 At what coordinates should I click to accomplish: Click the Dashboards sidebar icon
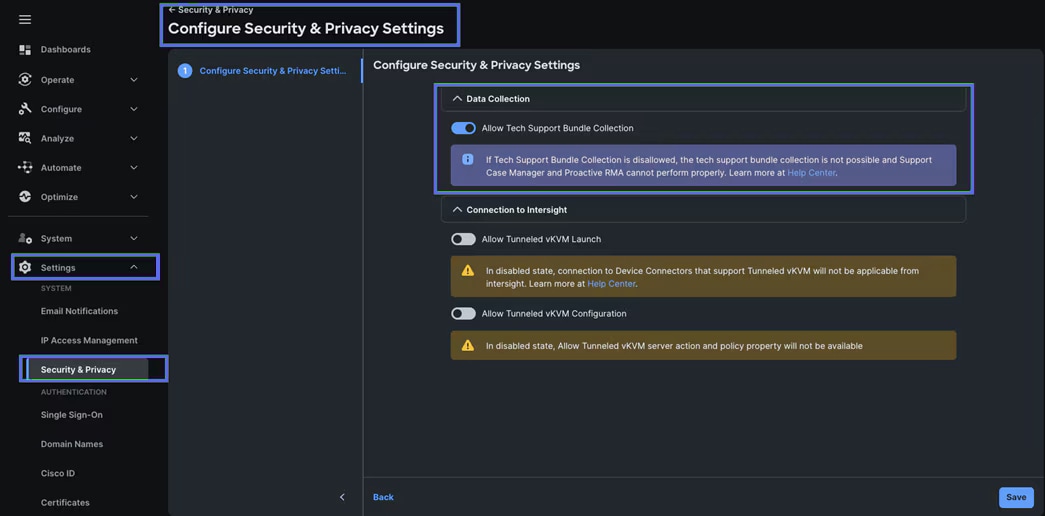click(x=25, y=49)
